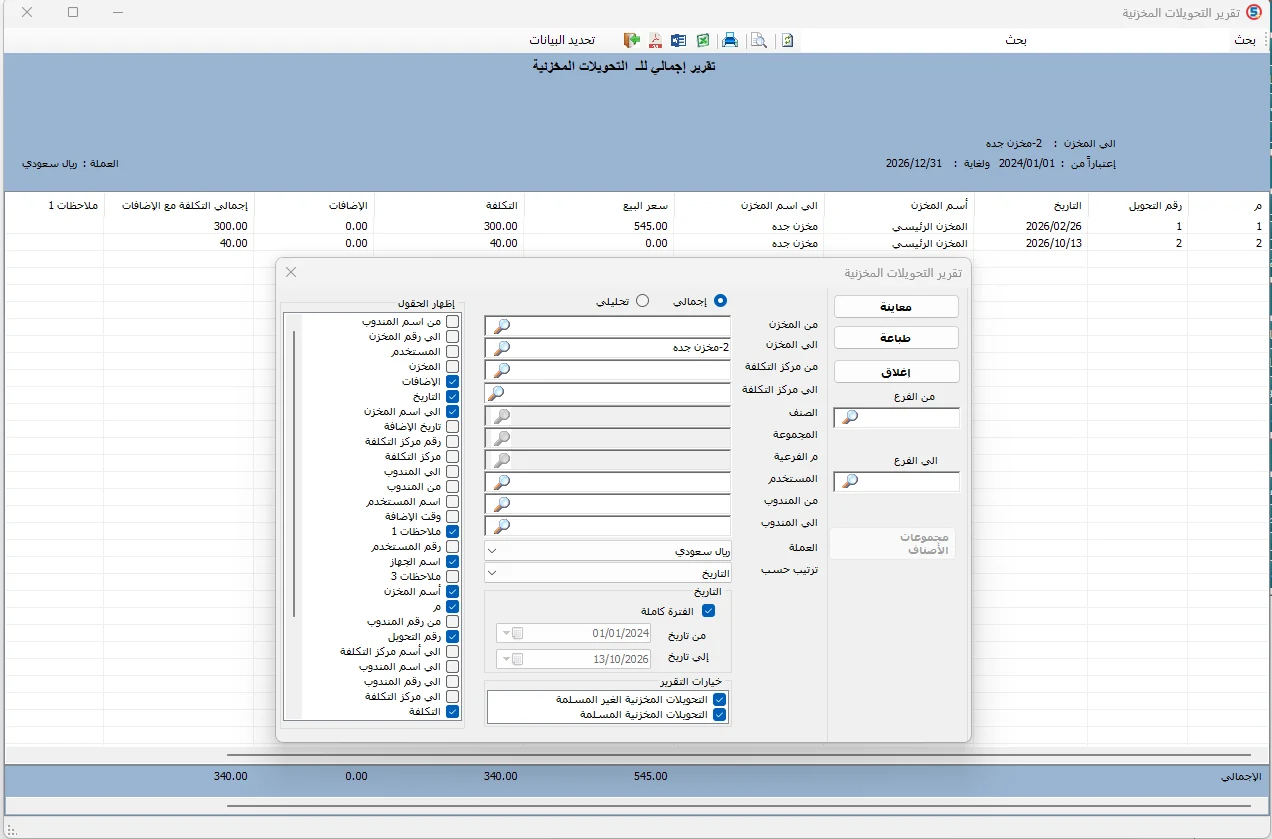This screenshot has width=1272, height=839.
Task: Click the exit door icon in toolbar
Action: (631, 40)
